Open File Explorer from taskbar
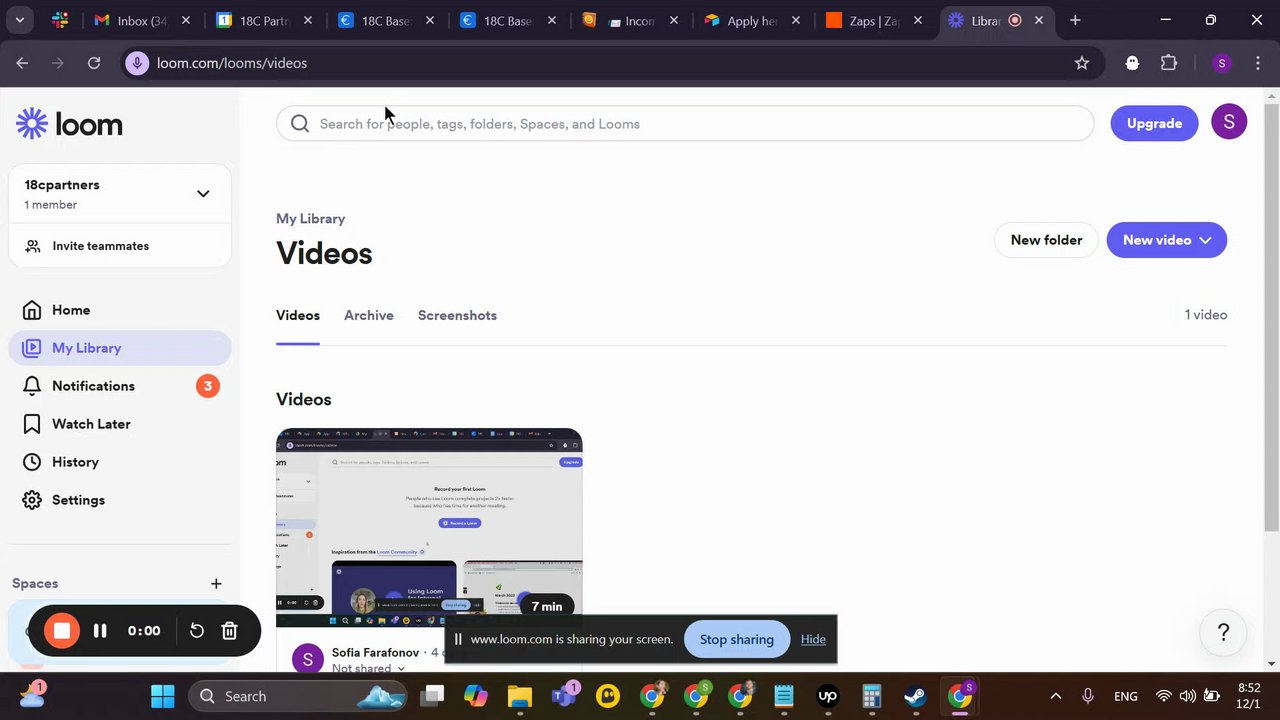The width and height of the screenshot is (1280, 720). click(519, 696)
